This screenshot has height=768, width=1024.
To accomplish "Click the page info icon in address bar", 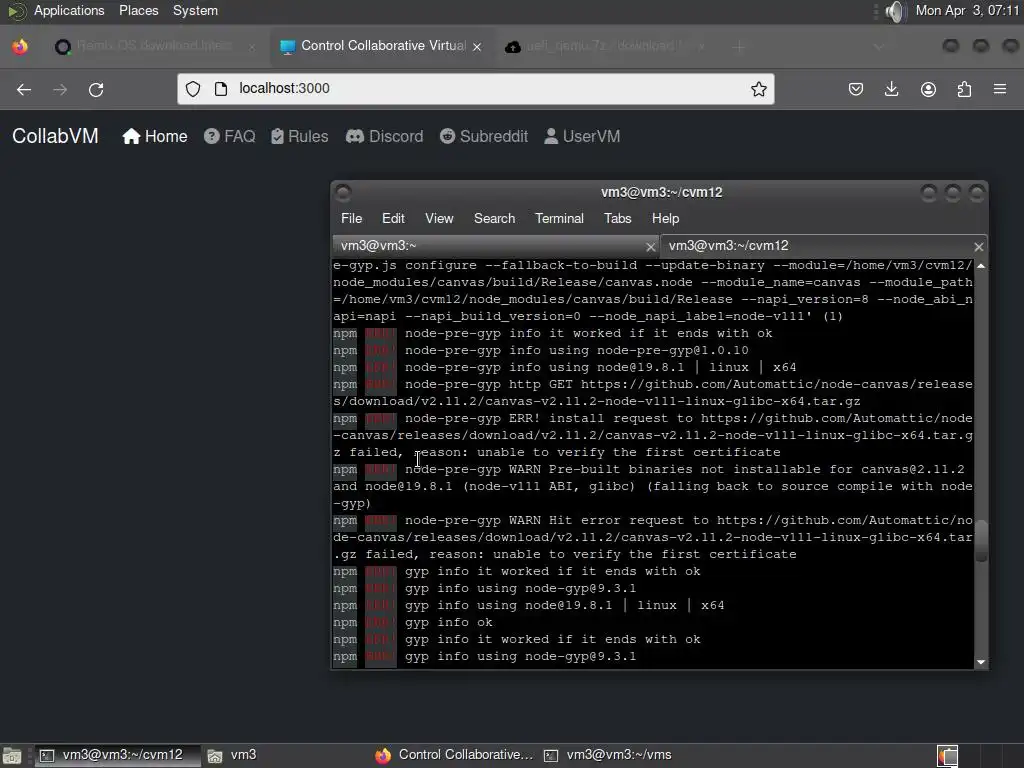I will [221, 89].
